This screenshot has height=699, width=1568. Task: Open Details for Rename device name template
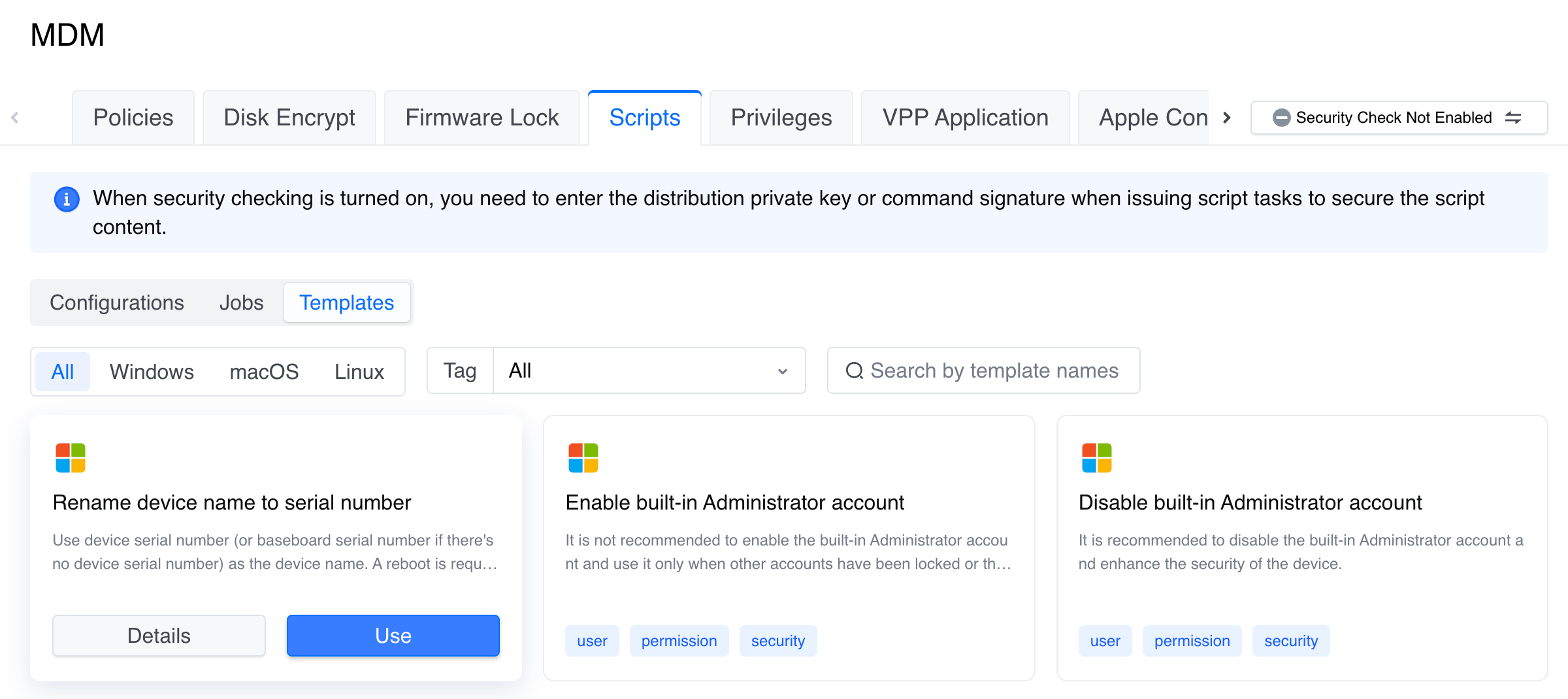click(x=159, y=636)
